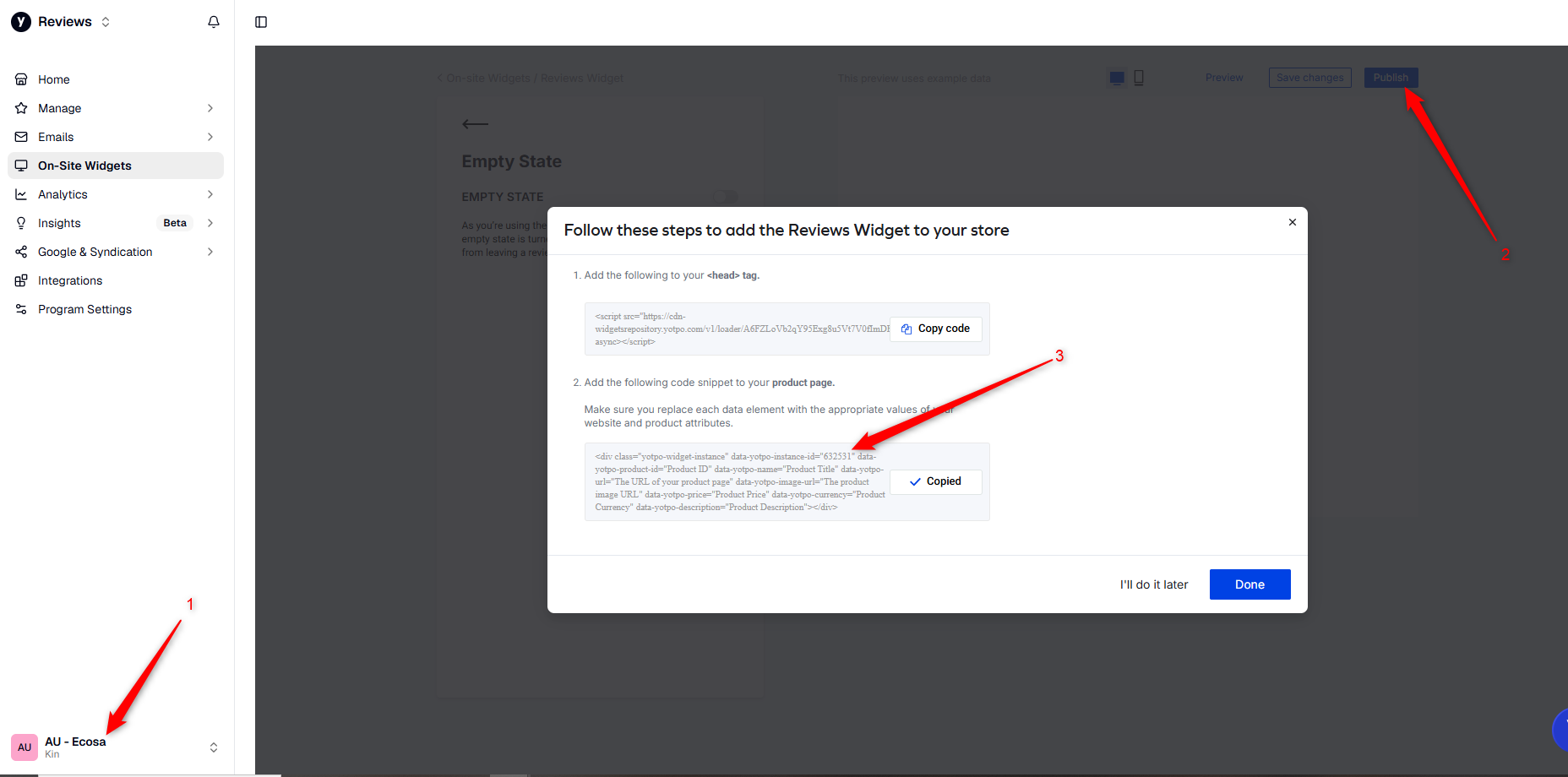Viewport: 1568px width, 777px height.
Task: Click the Emails envelope icon
Action: [x=21, y=137]
